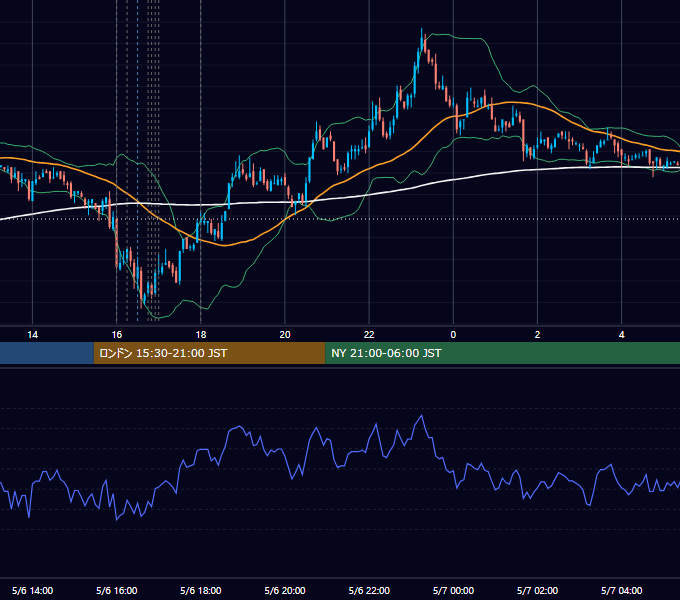The height and width of the screenshot is (600, 680).
Task: Click the 22 hour label on price chart axis
Action: coord(369,335)
